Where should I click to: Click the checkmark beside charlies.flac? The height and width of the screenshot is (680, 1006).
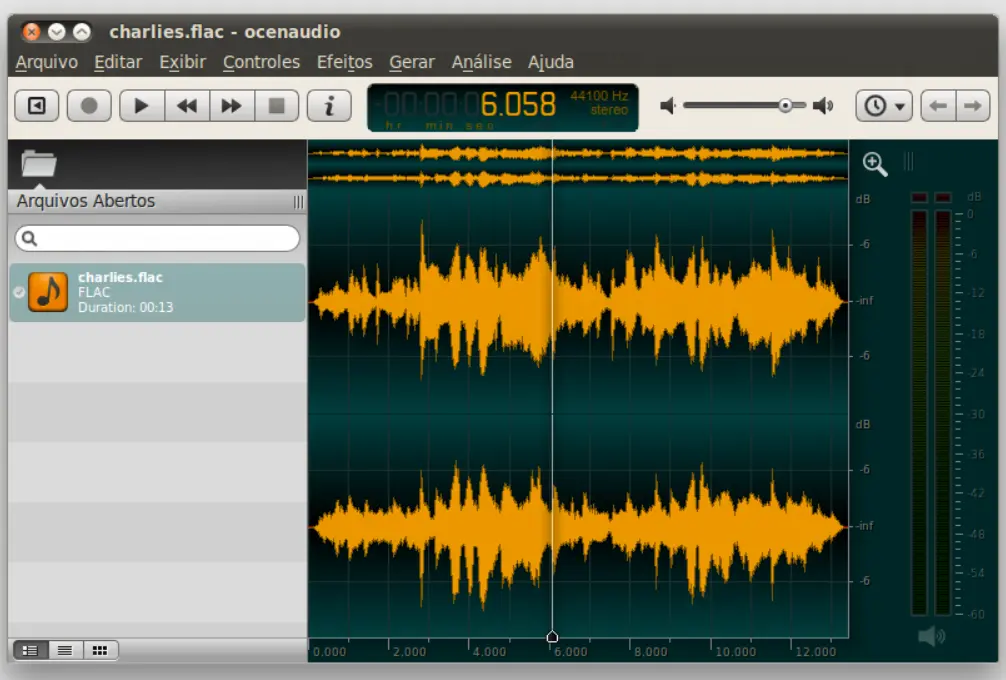[19, 293]
